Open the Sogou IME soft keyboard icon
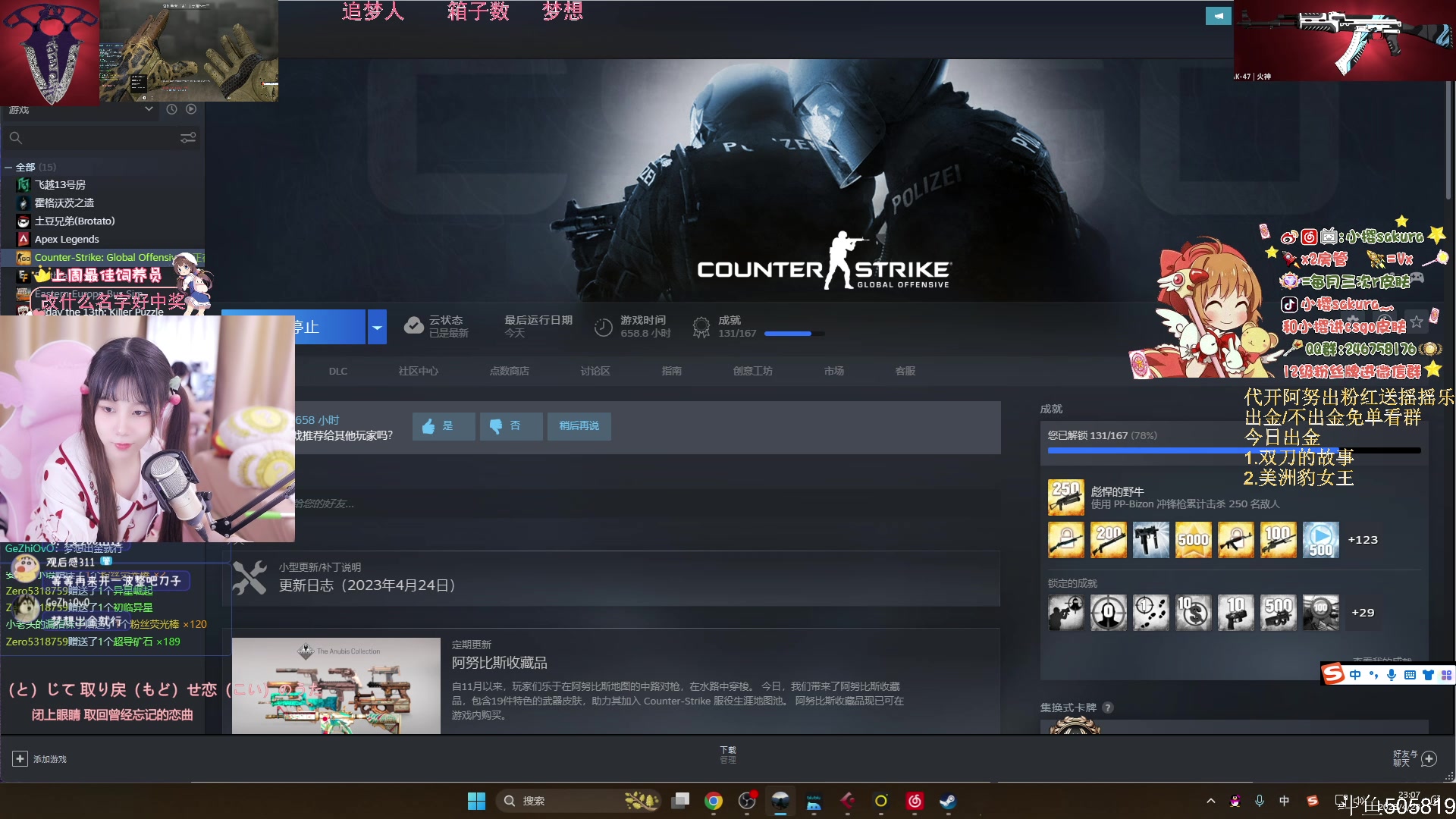The height and width of the screenshot is (819, 1456). point(1410,675)
